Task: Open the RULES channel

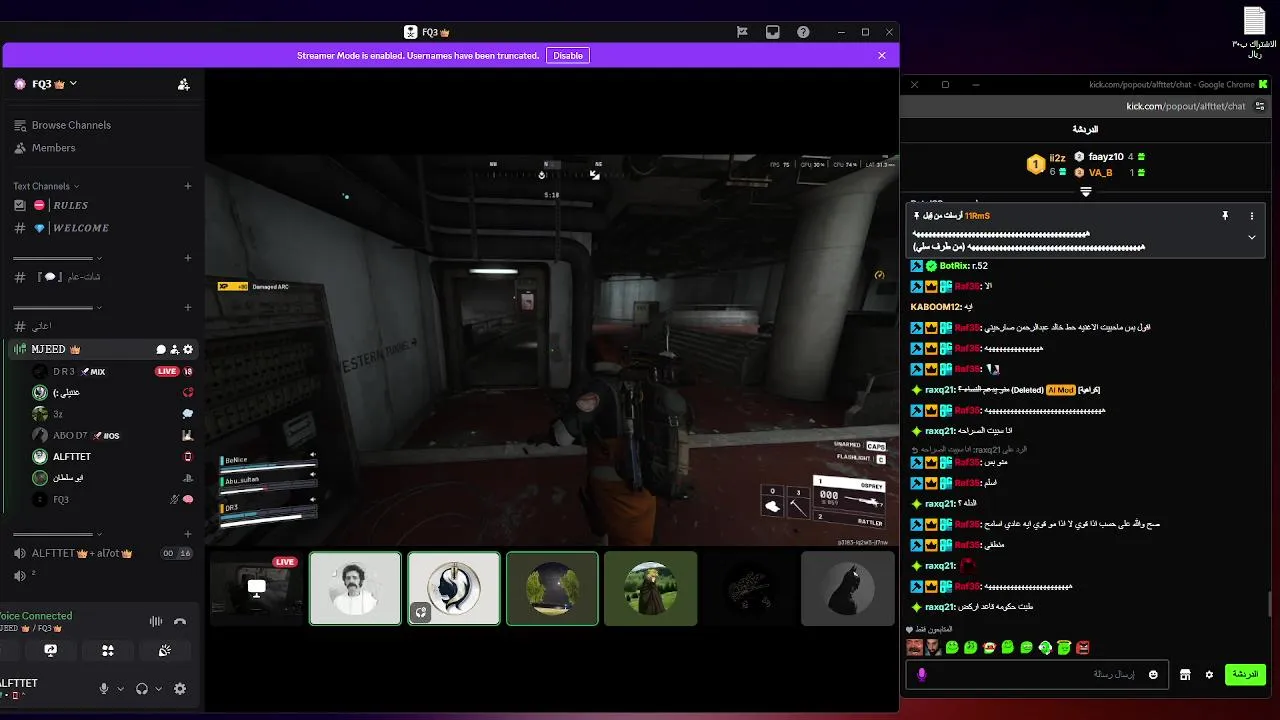Action: coord(70,205)
